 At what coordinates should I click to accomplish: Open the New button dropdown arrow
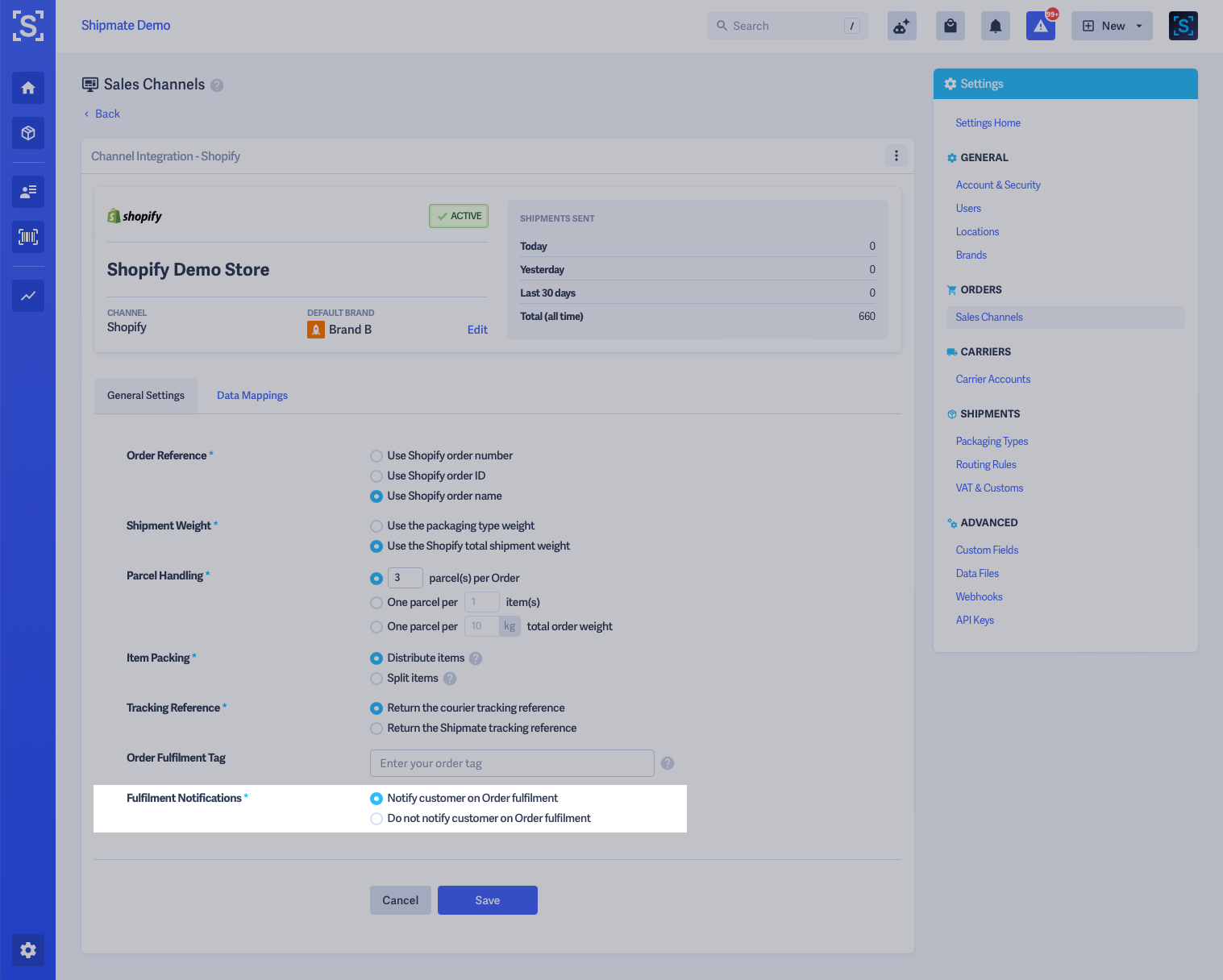coord(1138,25)
